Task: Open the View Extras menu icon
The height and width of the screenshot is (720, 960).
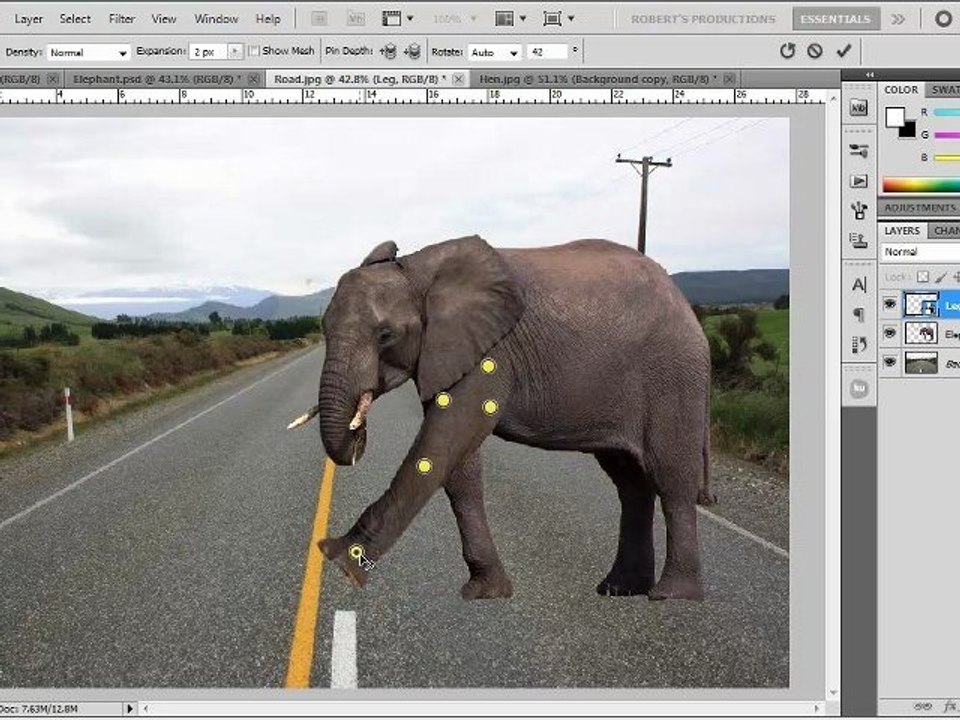Action: (x=397, y=19)
